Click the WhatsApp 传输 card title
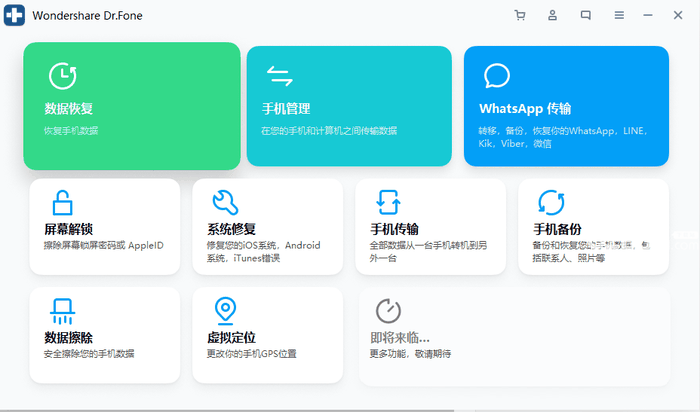The image size is (700, 412). tap(525, 108)
